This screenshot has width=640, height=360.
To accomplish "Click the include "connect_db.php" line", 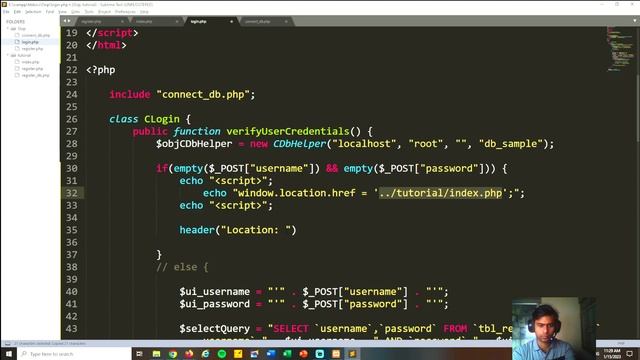I will tap(182, 94).
